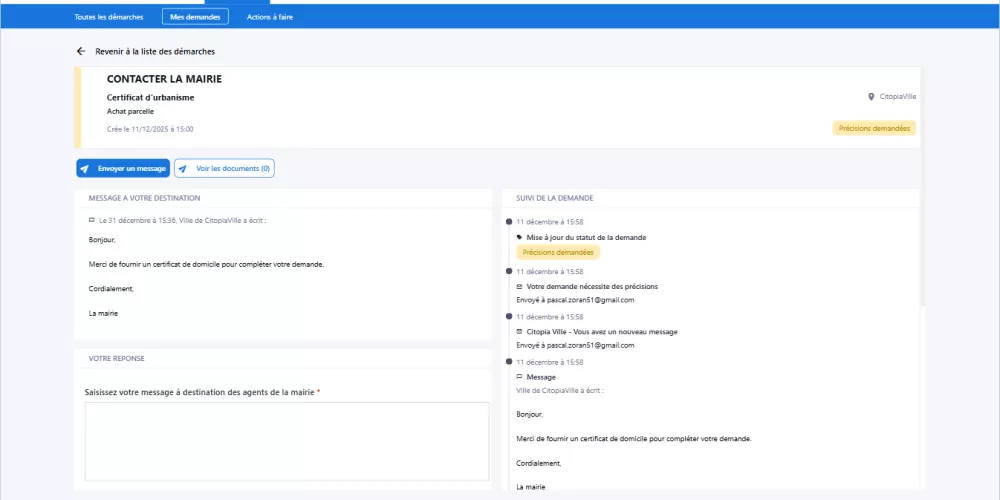Viewport: 1000px width, 500px height.
Task: Switch to the 'Actions à faire' tab
Action: [270, 17]
